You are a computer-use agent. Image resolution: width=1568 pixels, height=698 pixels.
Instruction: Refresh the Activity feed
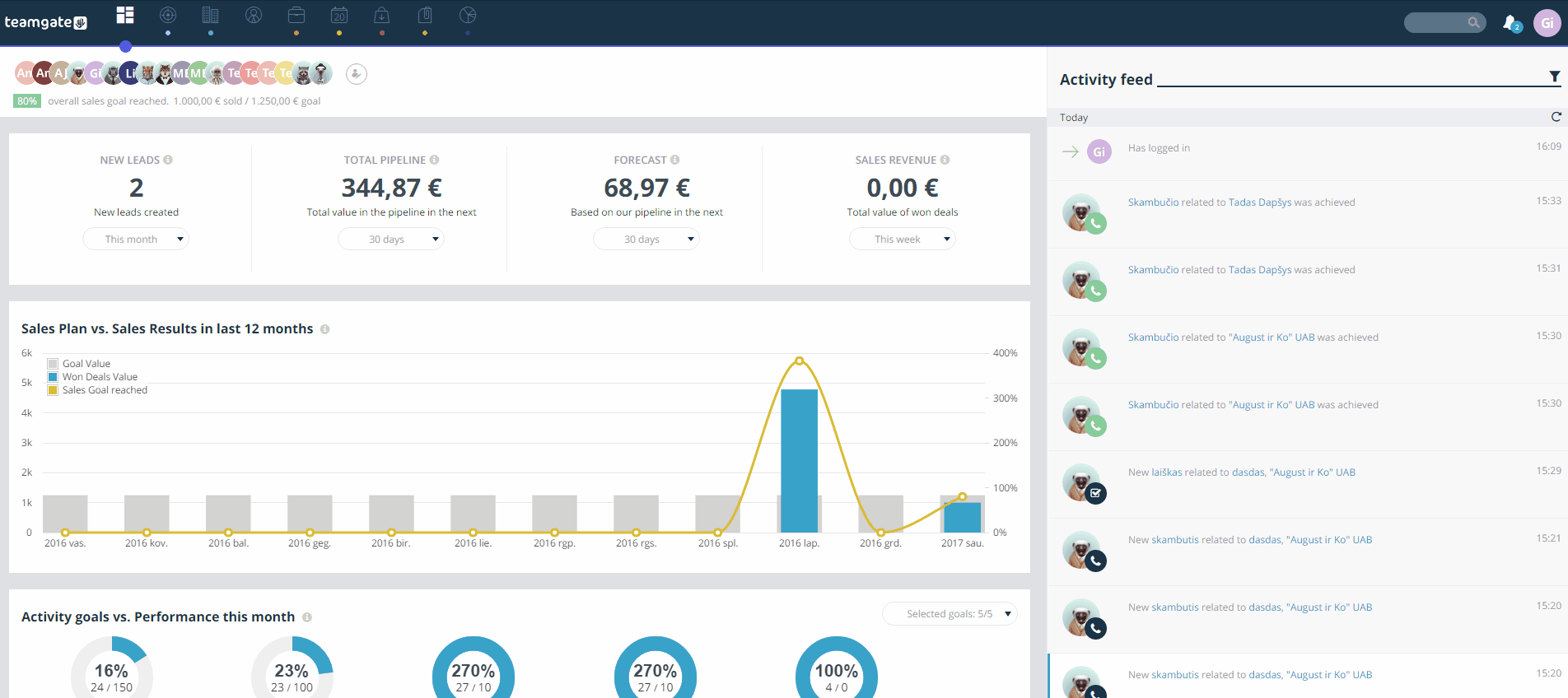tap(1556, 117)
